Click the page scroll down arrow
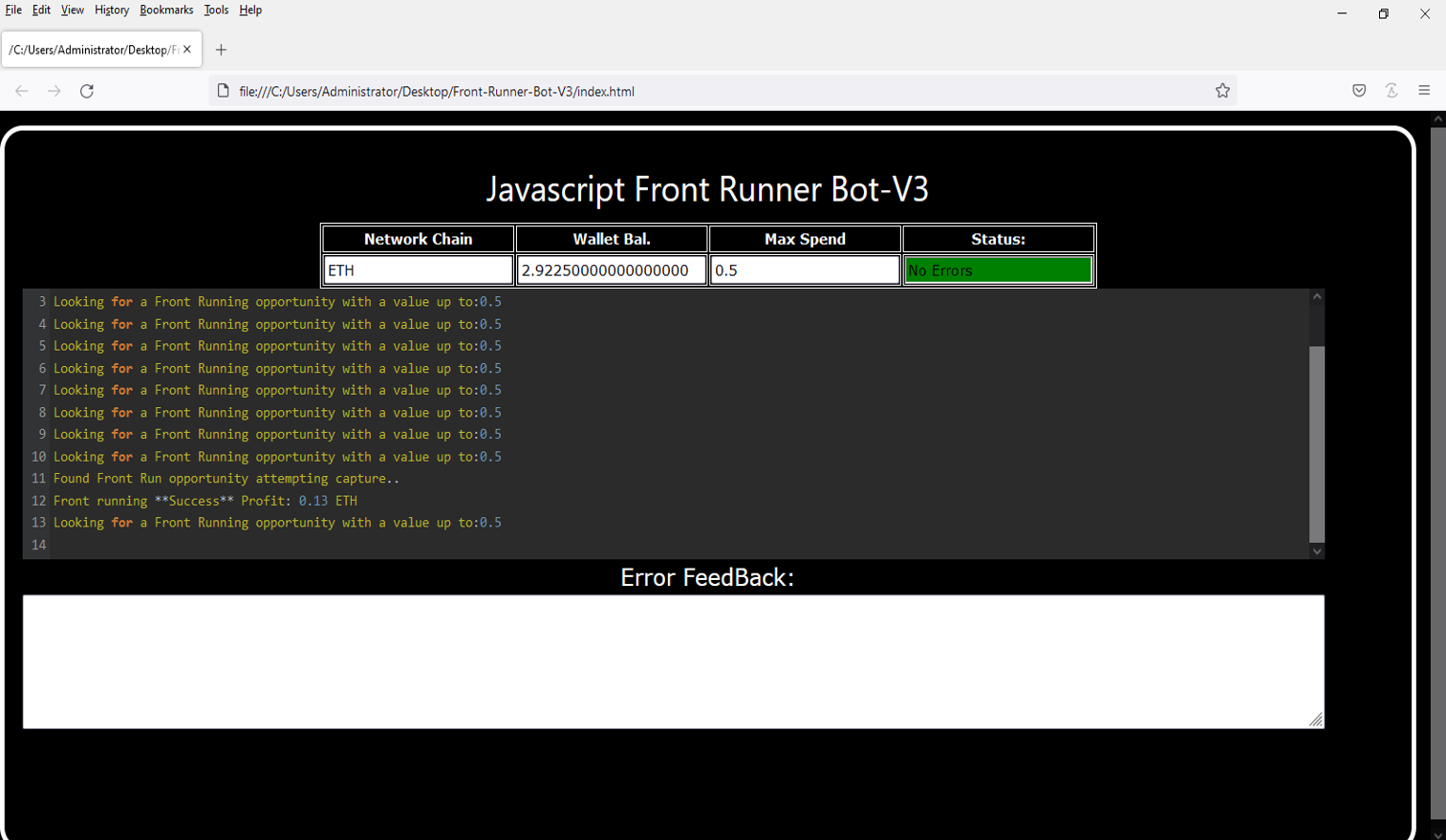Screen dimensions: 1446x840 click(x=1437, y=834)
